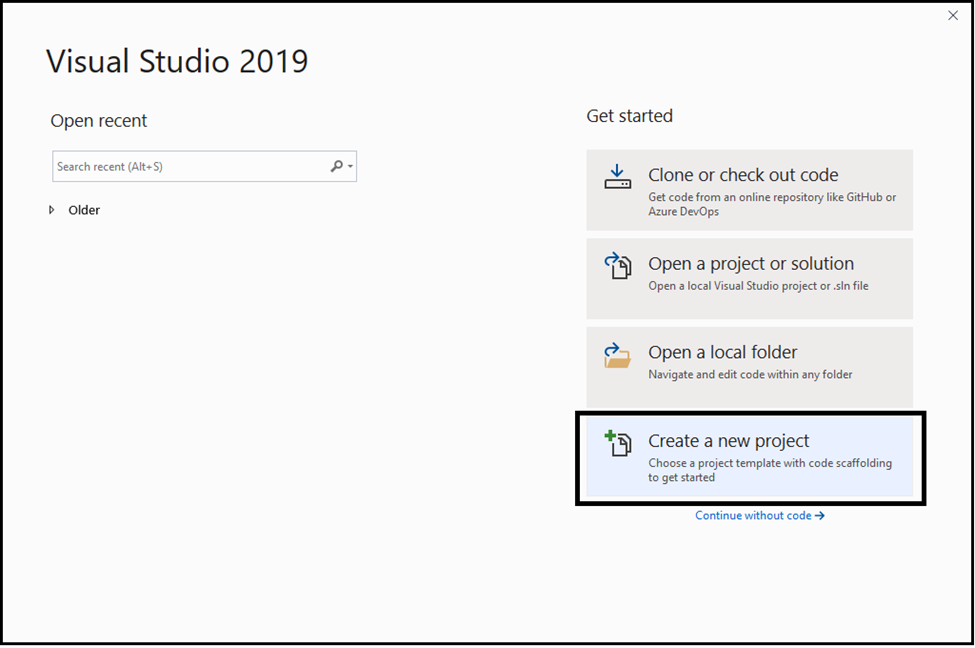Open the search options dropdown arrow
The width and height of the screenshot is (975, 648).
point(351,166)
